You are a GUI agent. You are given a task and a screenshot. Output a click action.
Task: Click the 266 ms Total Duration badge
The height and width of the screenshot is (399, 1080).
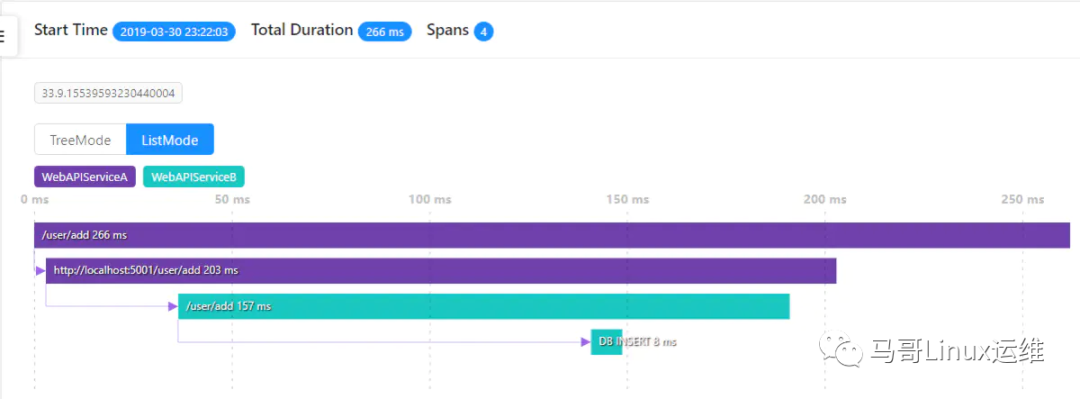384,32
